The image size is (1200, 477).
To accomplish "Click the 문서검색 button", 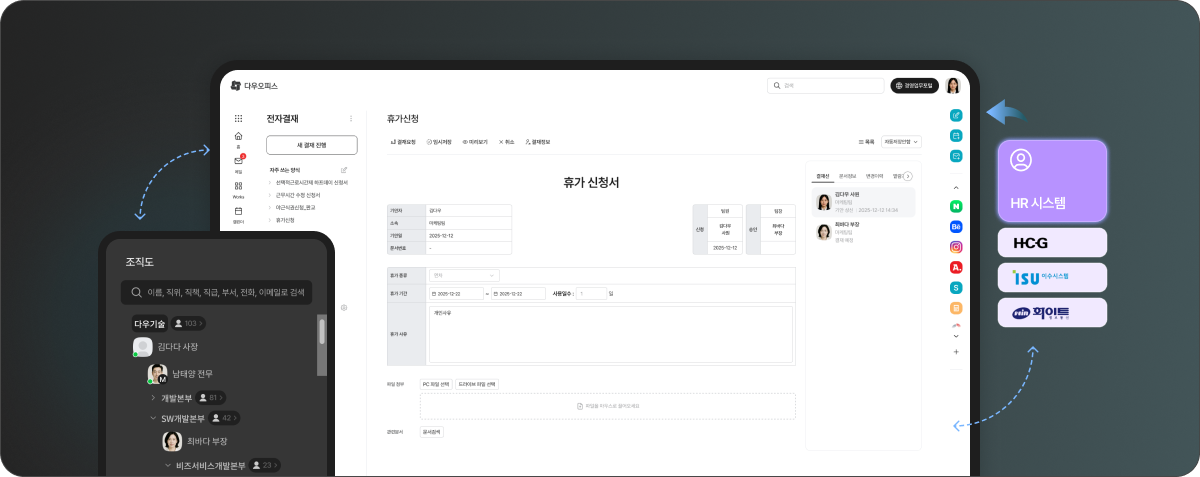I will (431, 432).
